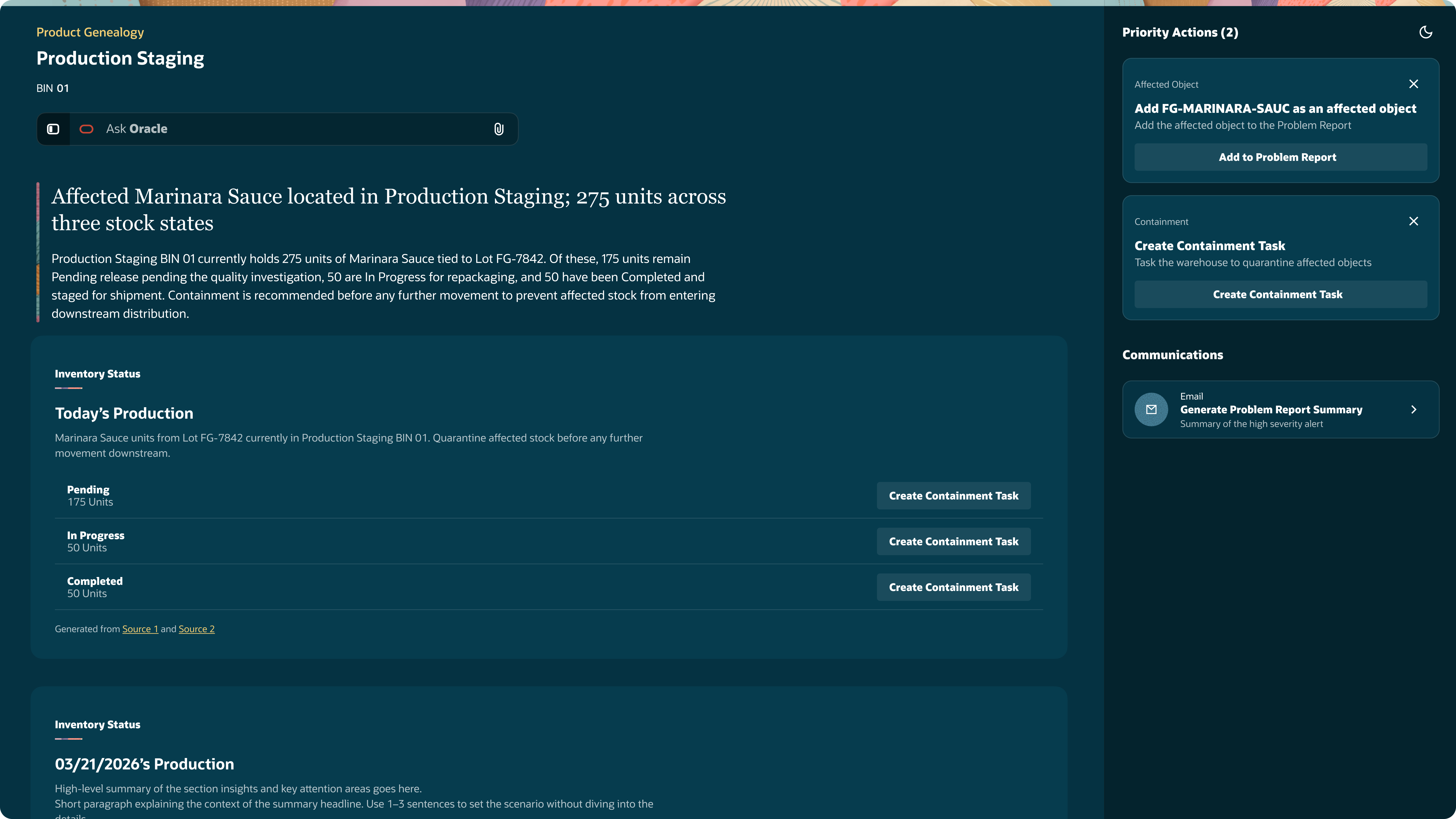Click the Email envelope icon
Viewport: 1456px width, 819px height.
click(1151, 409)
